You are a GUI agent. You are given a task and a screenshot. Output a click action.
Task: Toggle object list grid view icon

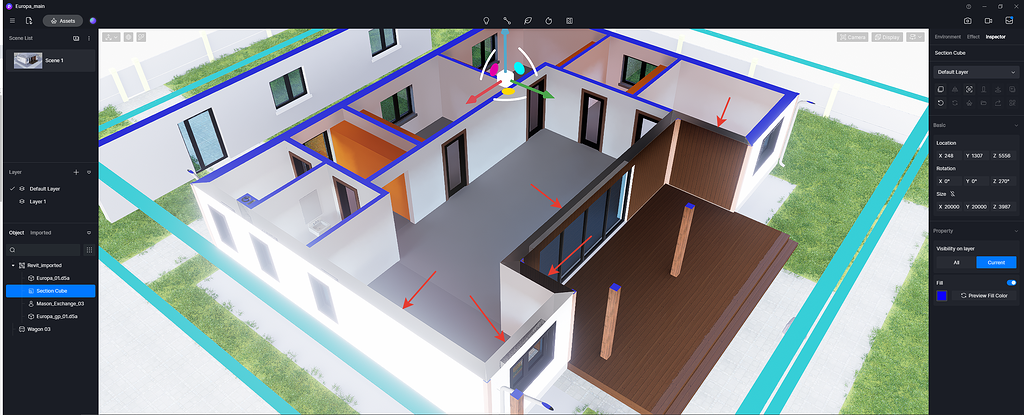pos(89,250)
